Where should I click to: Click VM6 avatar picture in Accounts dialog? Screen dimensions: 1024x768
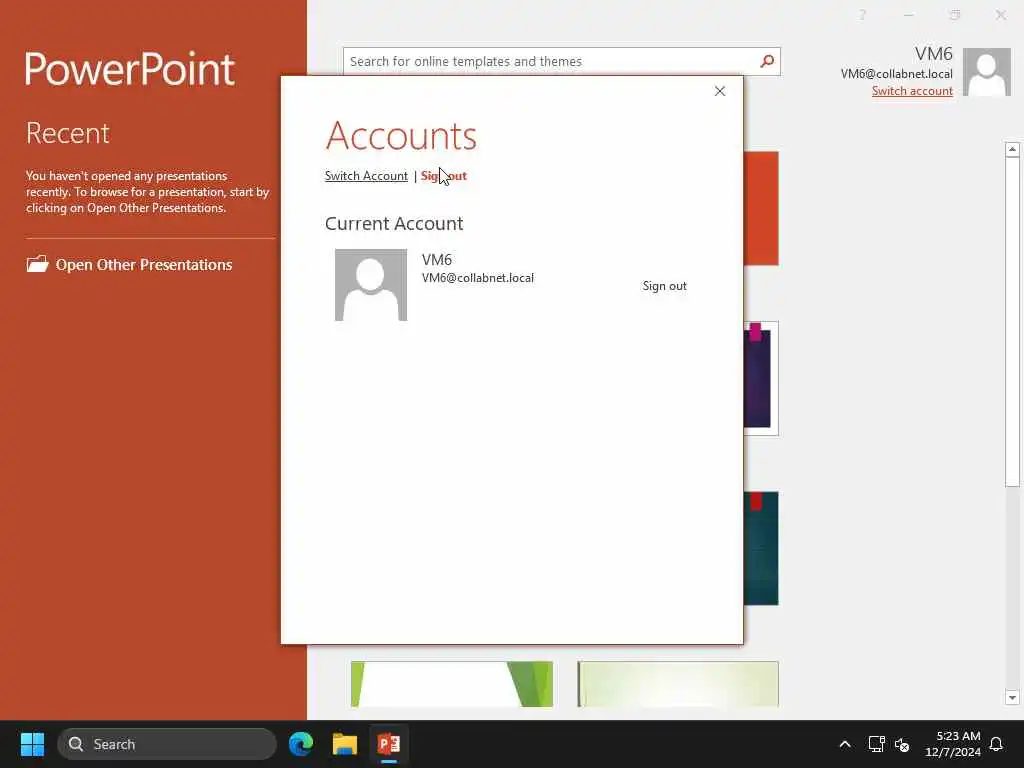371,285
